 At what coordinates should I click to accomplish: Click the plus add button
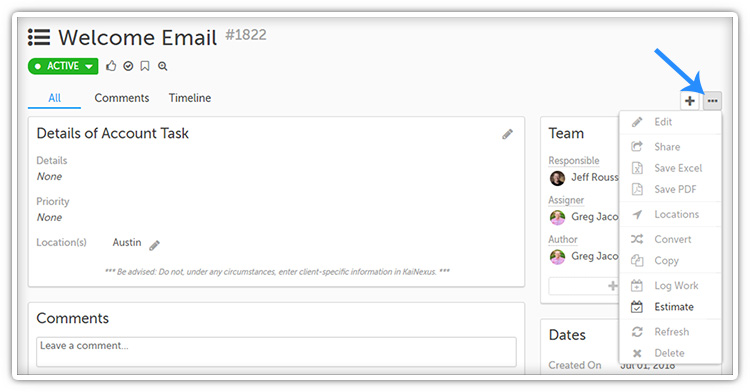690,101
